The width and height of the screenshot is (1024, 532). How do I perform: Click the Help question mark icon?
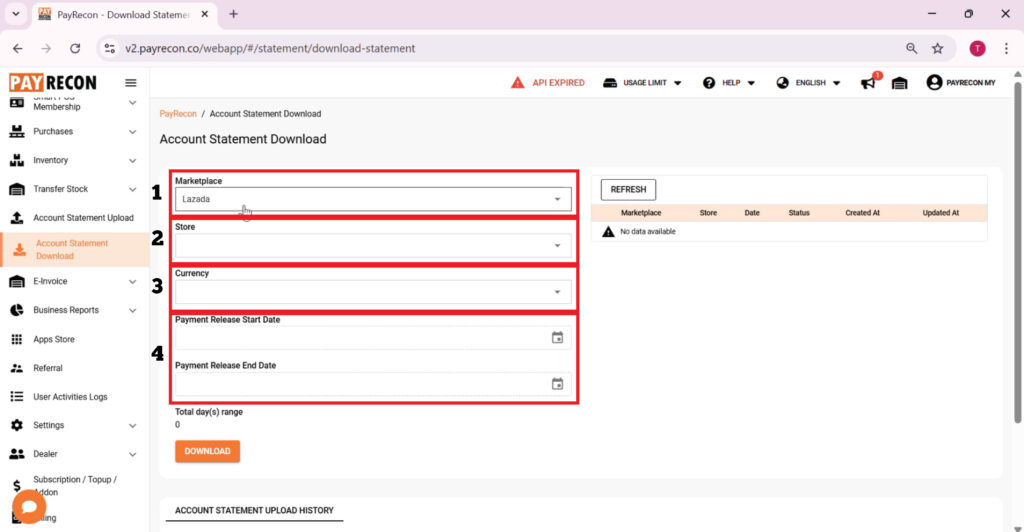click(x=709, y=83)
